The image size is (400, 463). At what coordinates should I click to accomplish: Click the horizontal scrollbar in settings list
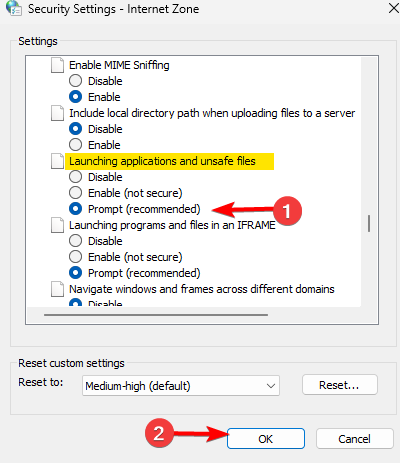pyautogui.click(x=156, y=314)
